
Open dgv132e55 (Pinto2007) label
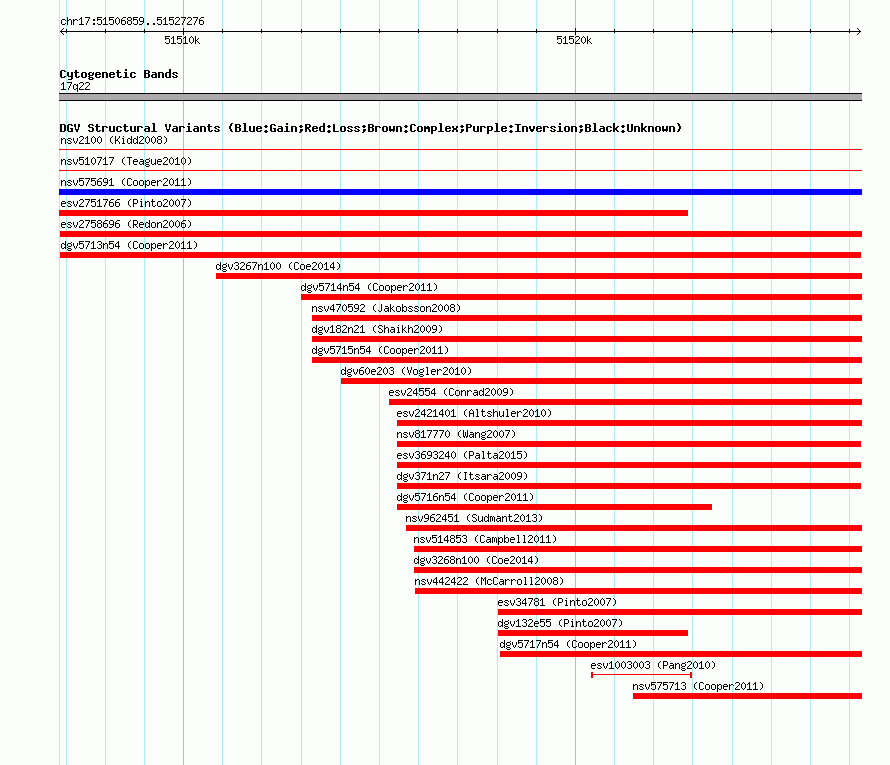click(560, 623)
